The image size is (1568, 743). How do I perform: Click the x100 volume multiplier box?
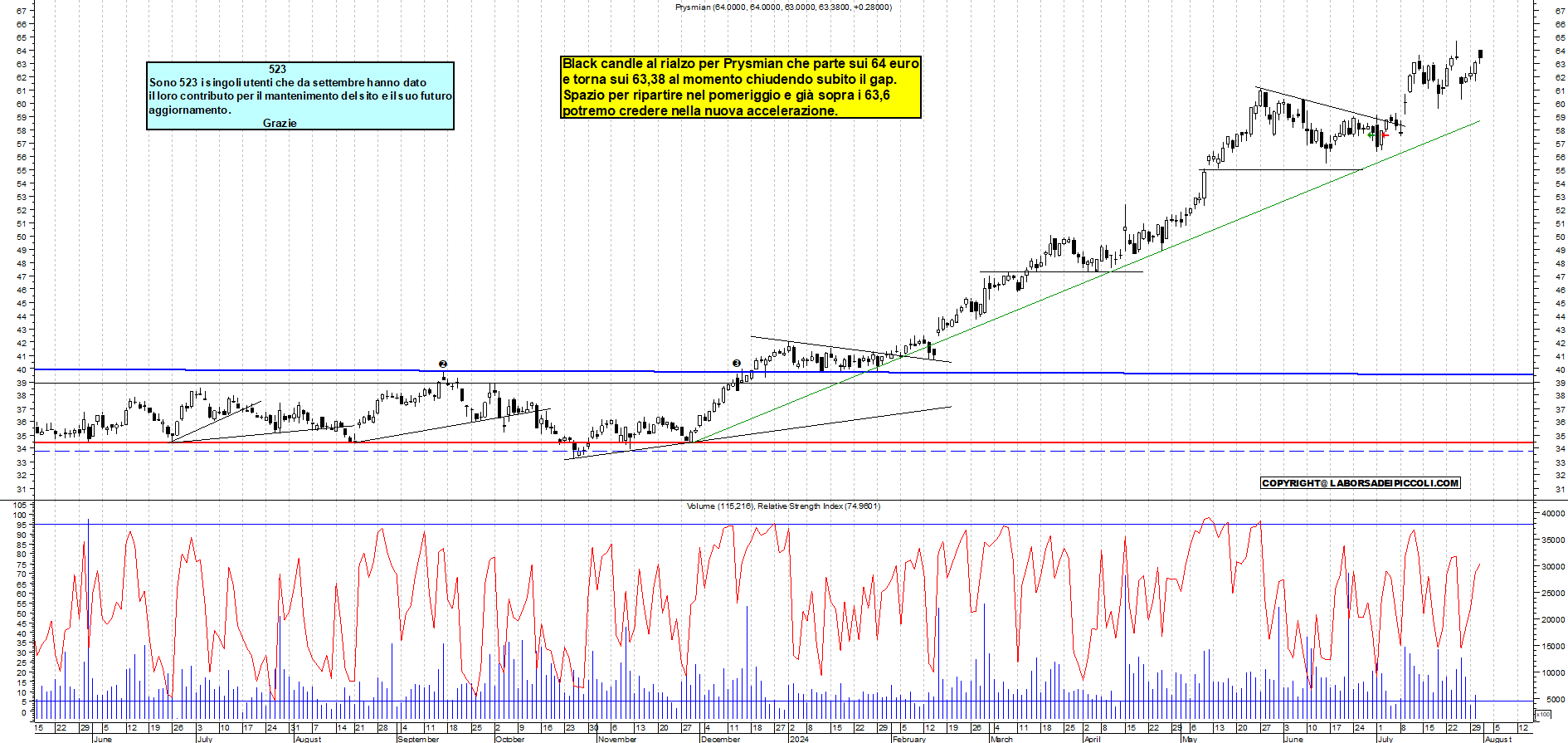click(1543, 714)
